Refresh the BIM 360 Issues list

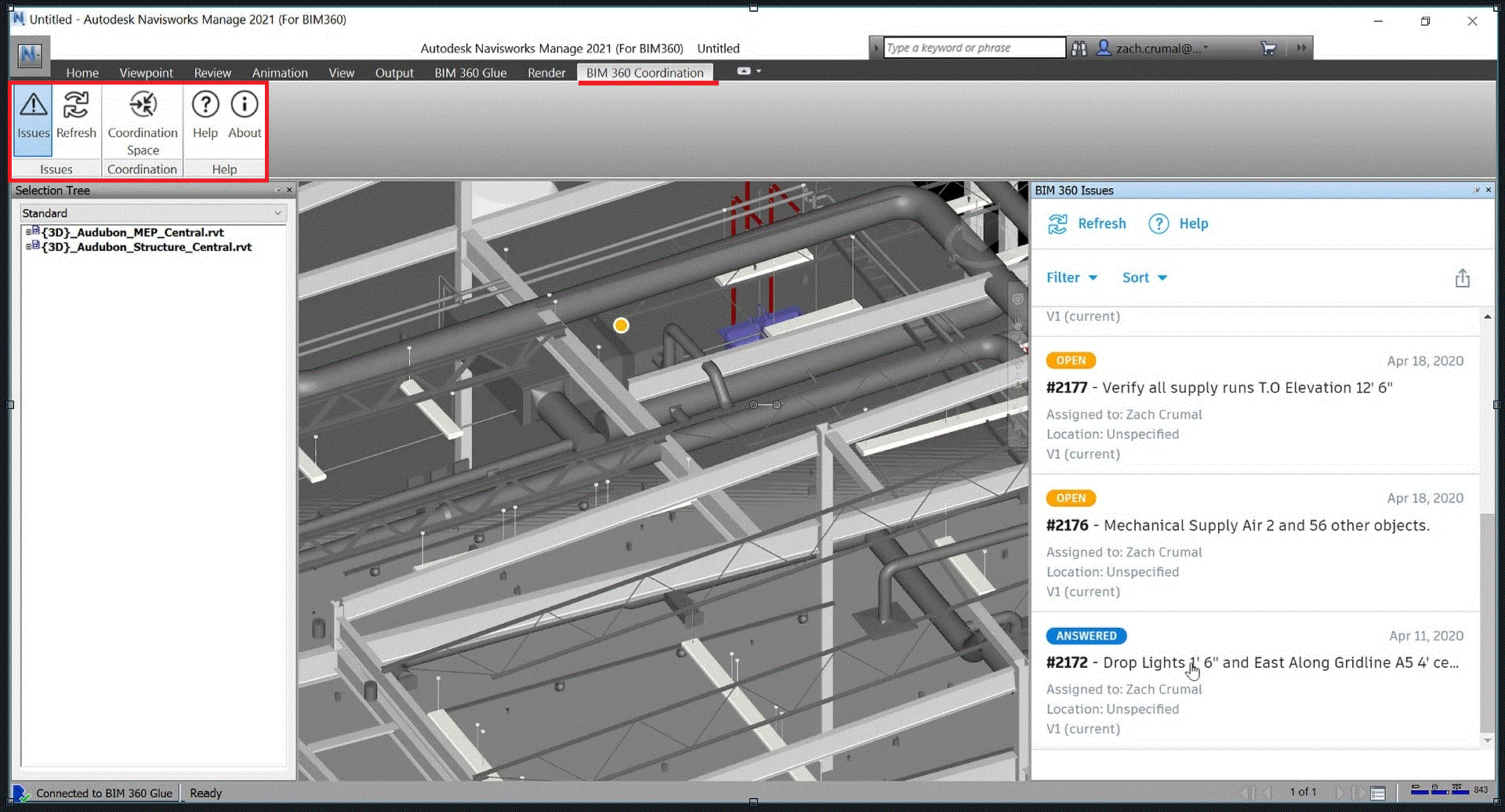[x=1086, y=223]
